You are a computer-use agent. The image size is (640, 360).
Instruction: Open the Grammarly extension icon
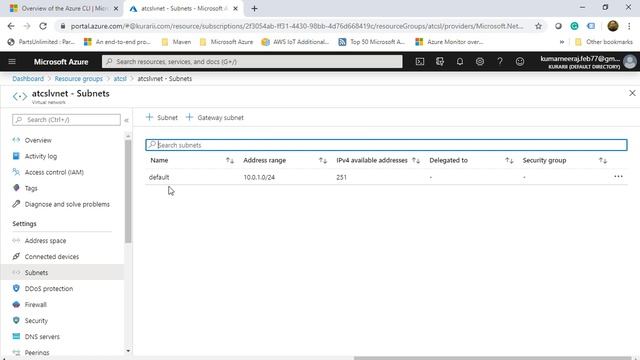point(574,26)
